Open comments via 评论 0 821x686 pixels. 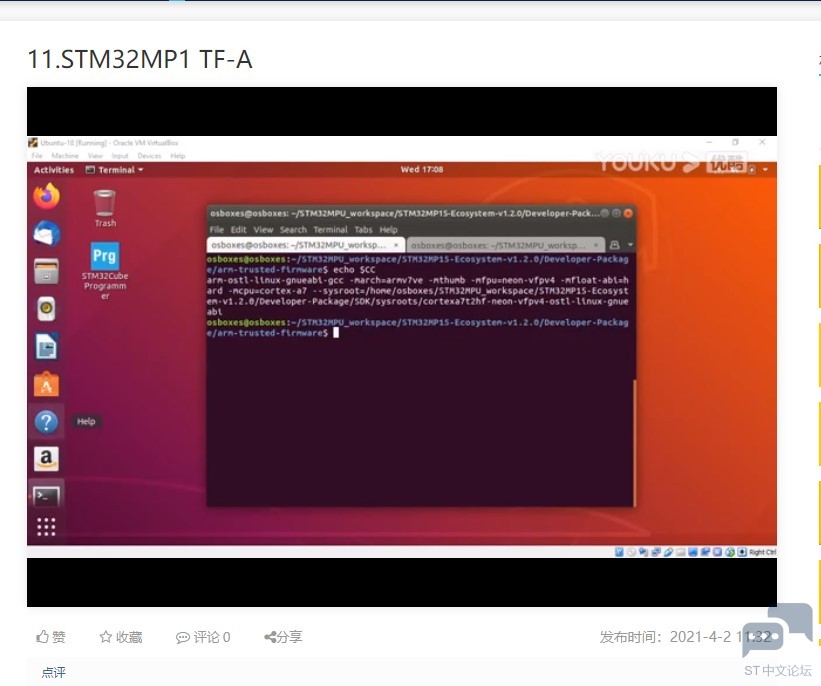(x=203, y=637)
